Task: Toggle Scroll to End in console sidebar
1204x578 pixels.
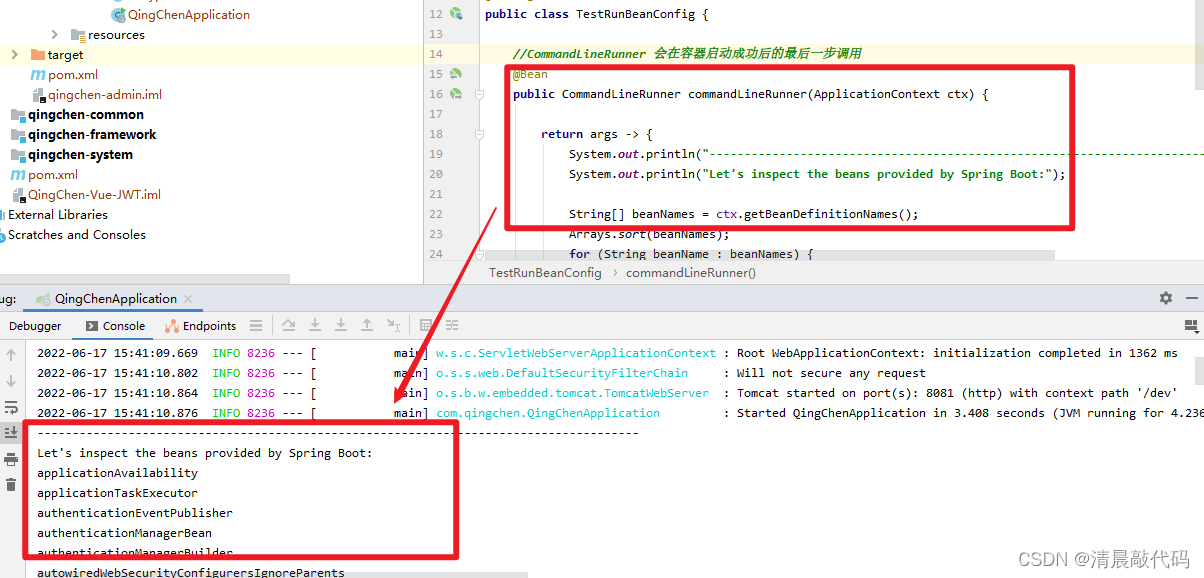Action: (11, 433)
